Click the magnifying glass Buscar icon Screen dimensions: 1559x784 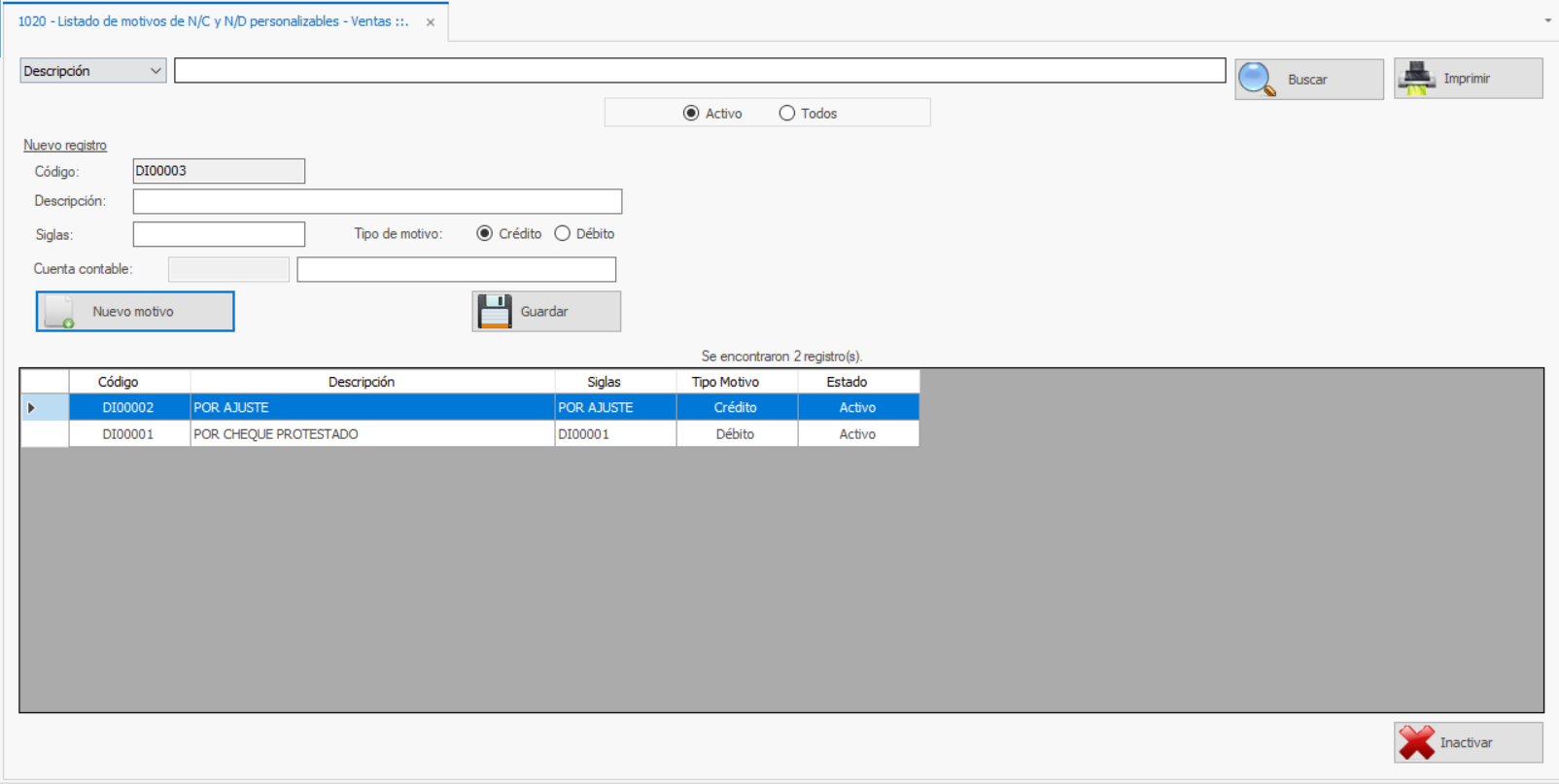(1257, 80)
